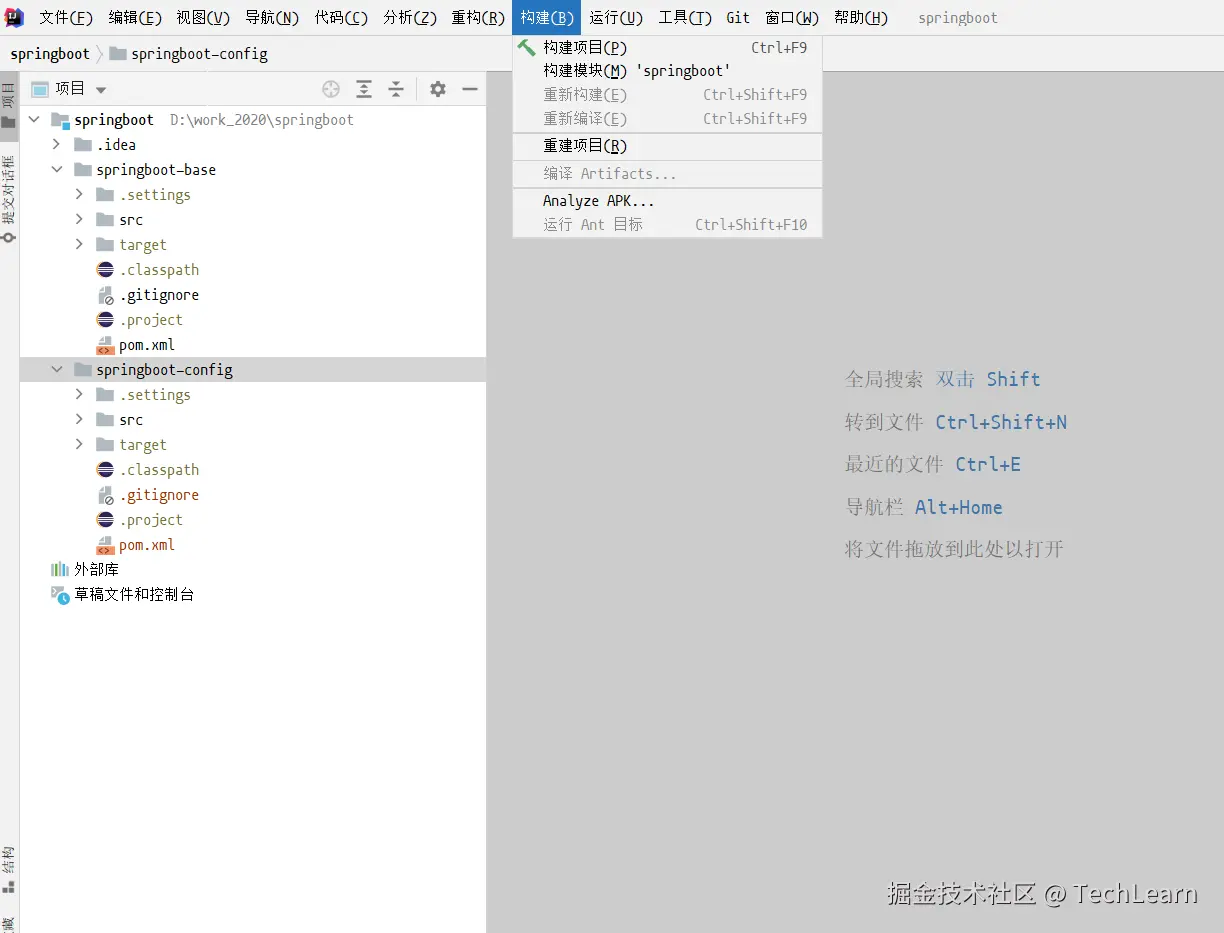Collapse the springboot-base module

(x=57, y=170)
